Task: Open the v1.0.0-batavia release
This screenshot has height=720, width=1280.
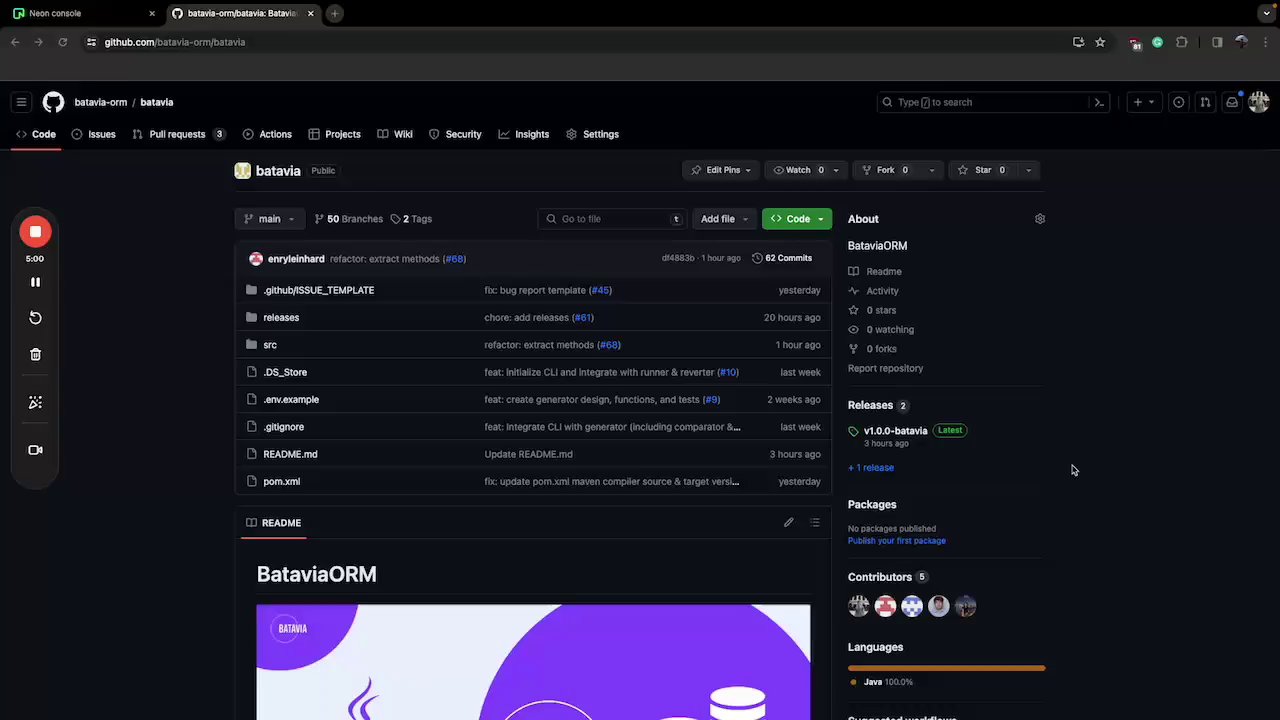Action: pyautogui.click(x=895, y=431)
